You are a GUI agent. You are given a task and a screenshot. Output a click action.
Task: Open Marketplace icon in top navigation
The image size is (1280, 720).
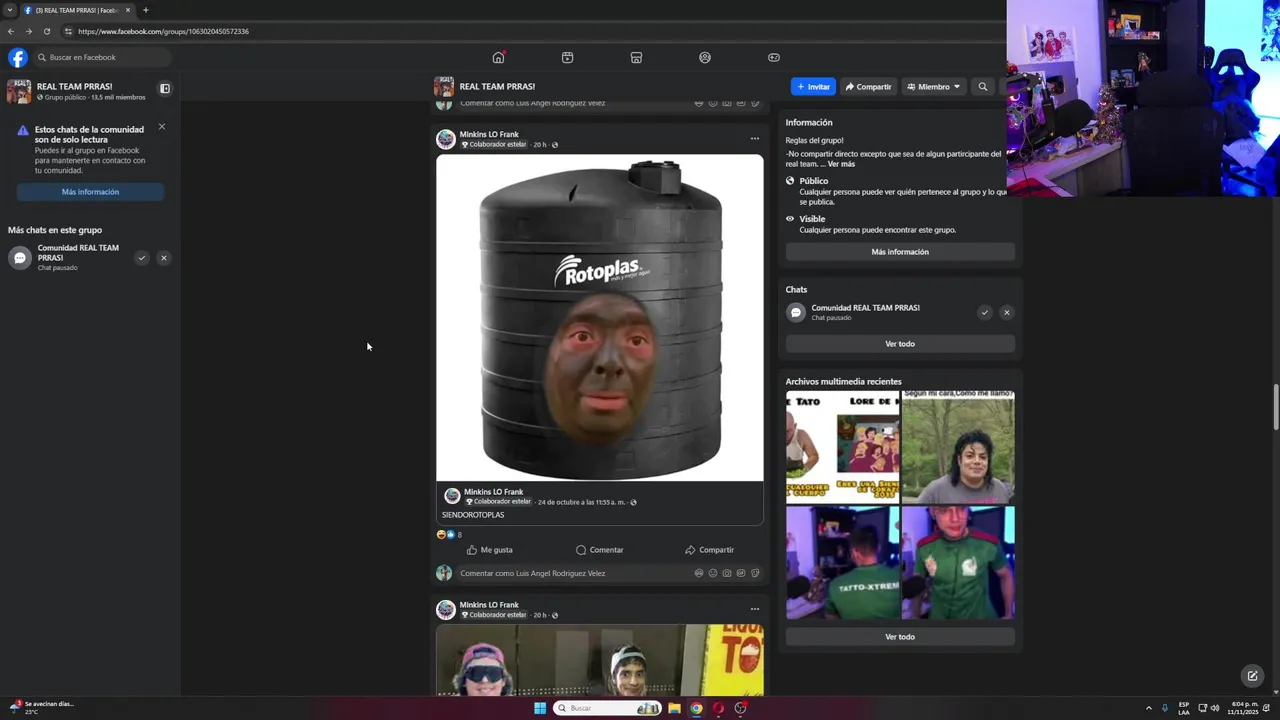coord(636,57)
